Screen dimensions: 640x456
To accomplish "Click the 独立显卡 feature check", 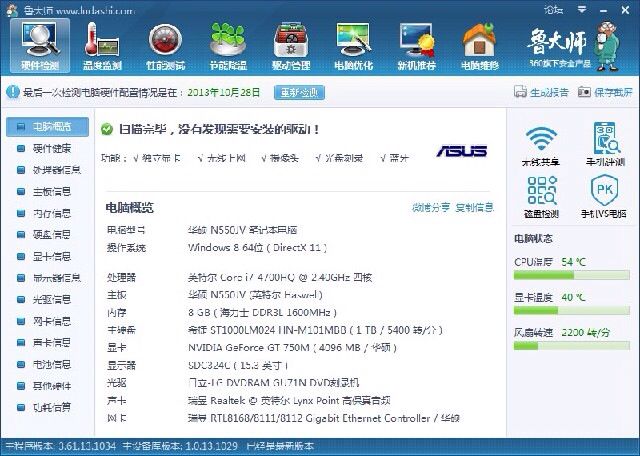I will point(157,158).
